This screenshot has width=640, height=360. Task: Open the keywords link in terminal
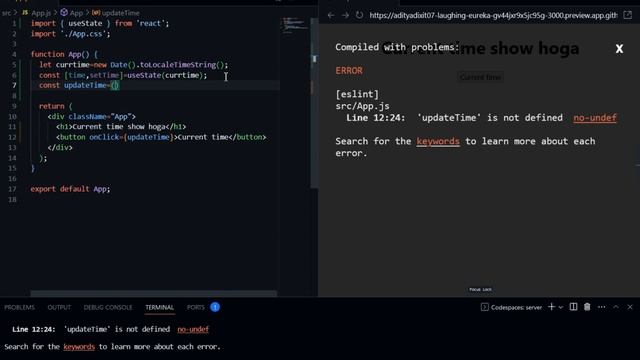coord(79,347)
